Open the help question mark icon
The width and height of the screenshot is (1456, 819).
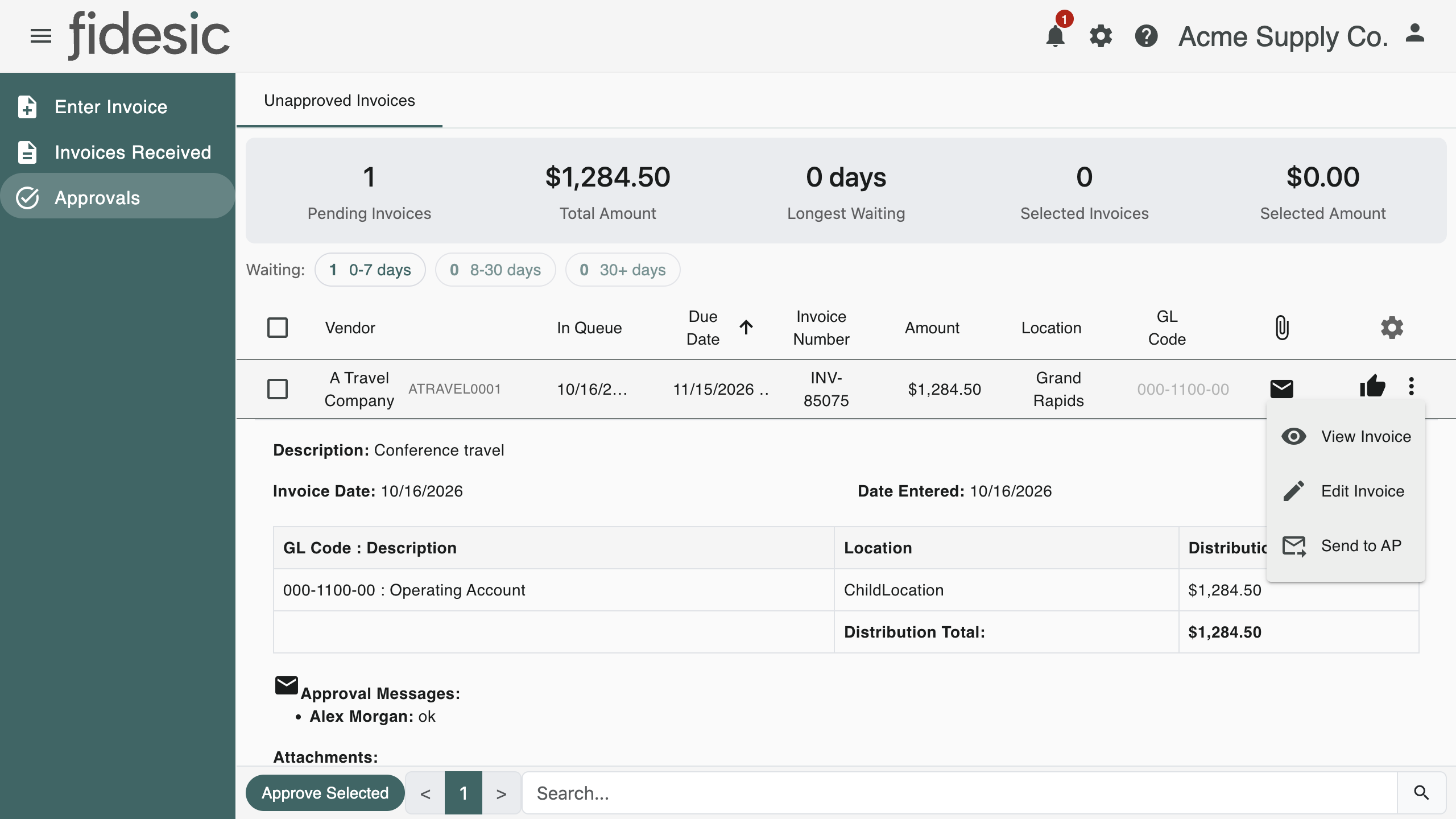(1146, 36)
